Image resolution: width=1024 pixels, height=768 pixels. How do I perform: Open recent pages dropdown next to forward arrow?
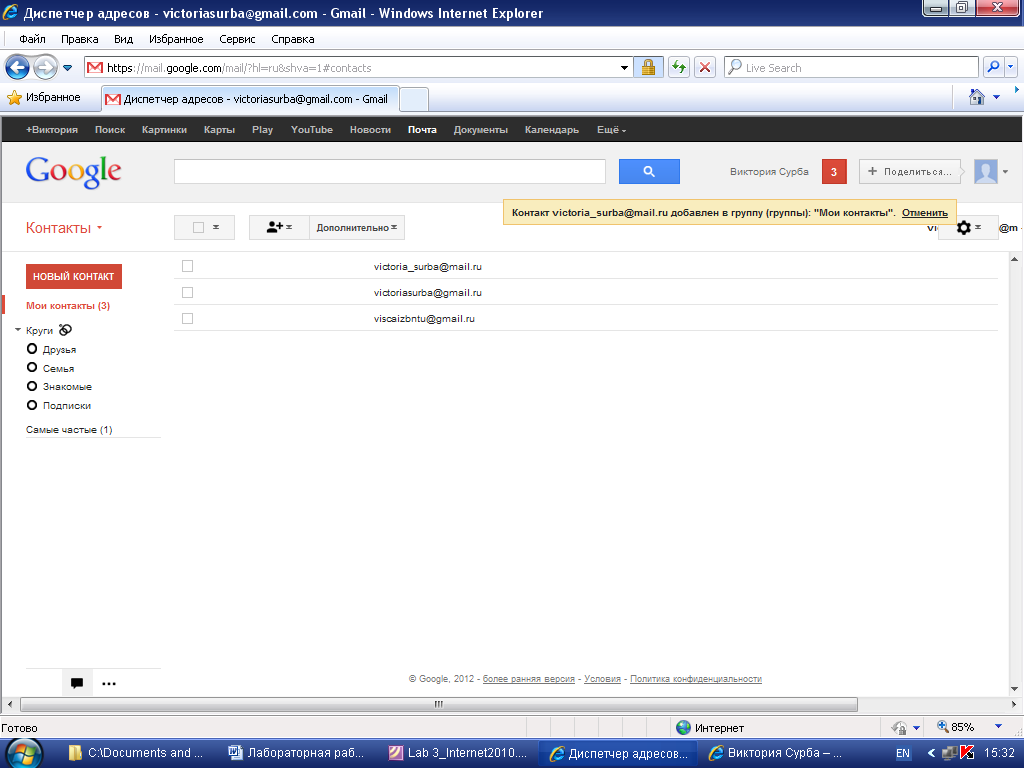pos(67,67)
